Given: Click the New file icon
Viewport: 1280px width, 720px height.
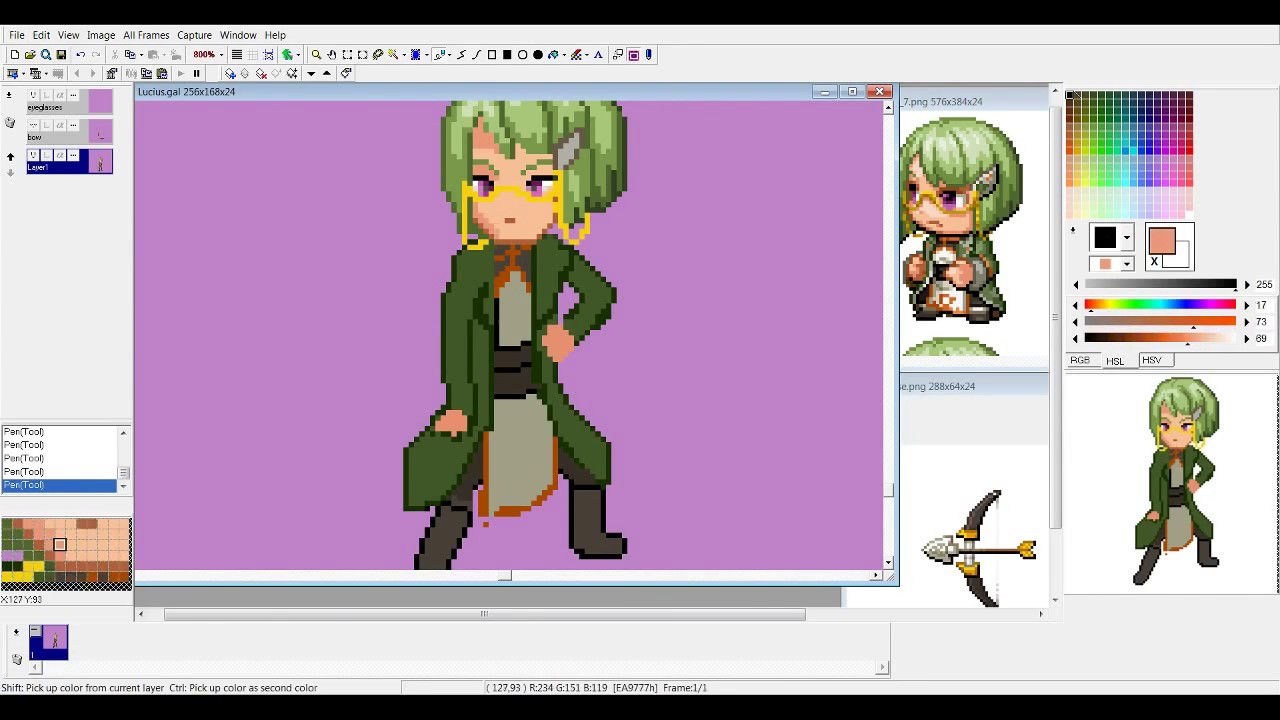Looking at the screenshot, I should click(14, 55).
